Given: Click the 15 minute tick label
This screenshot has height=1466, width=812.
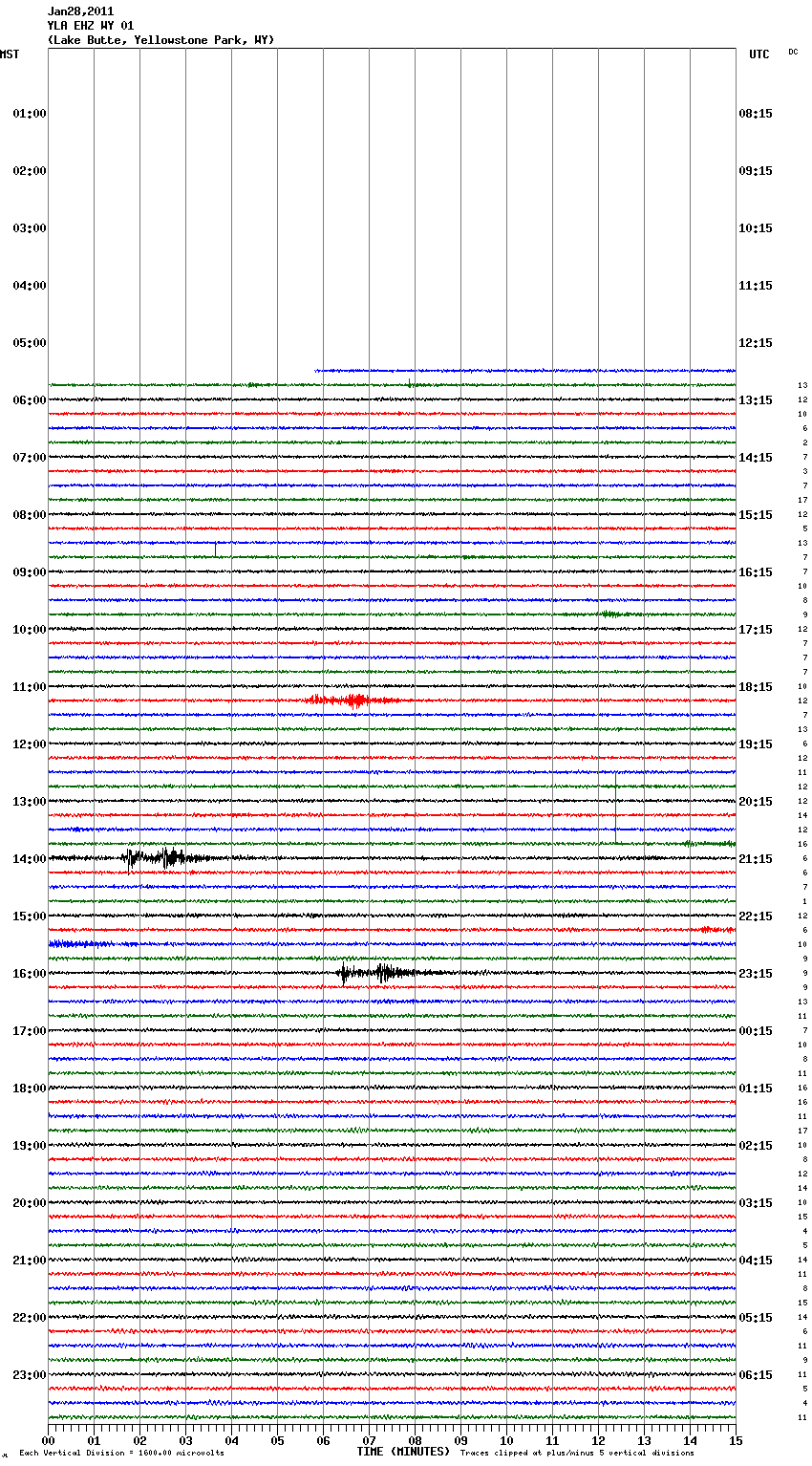Looking at the screenshot, I should point(736,1440).
